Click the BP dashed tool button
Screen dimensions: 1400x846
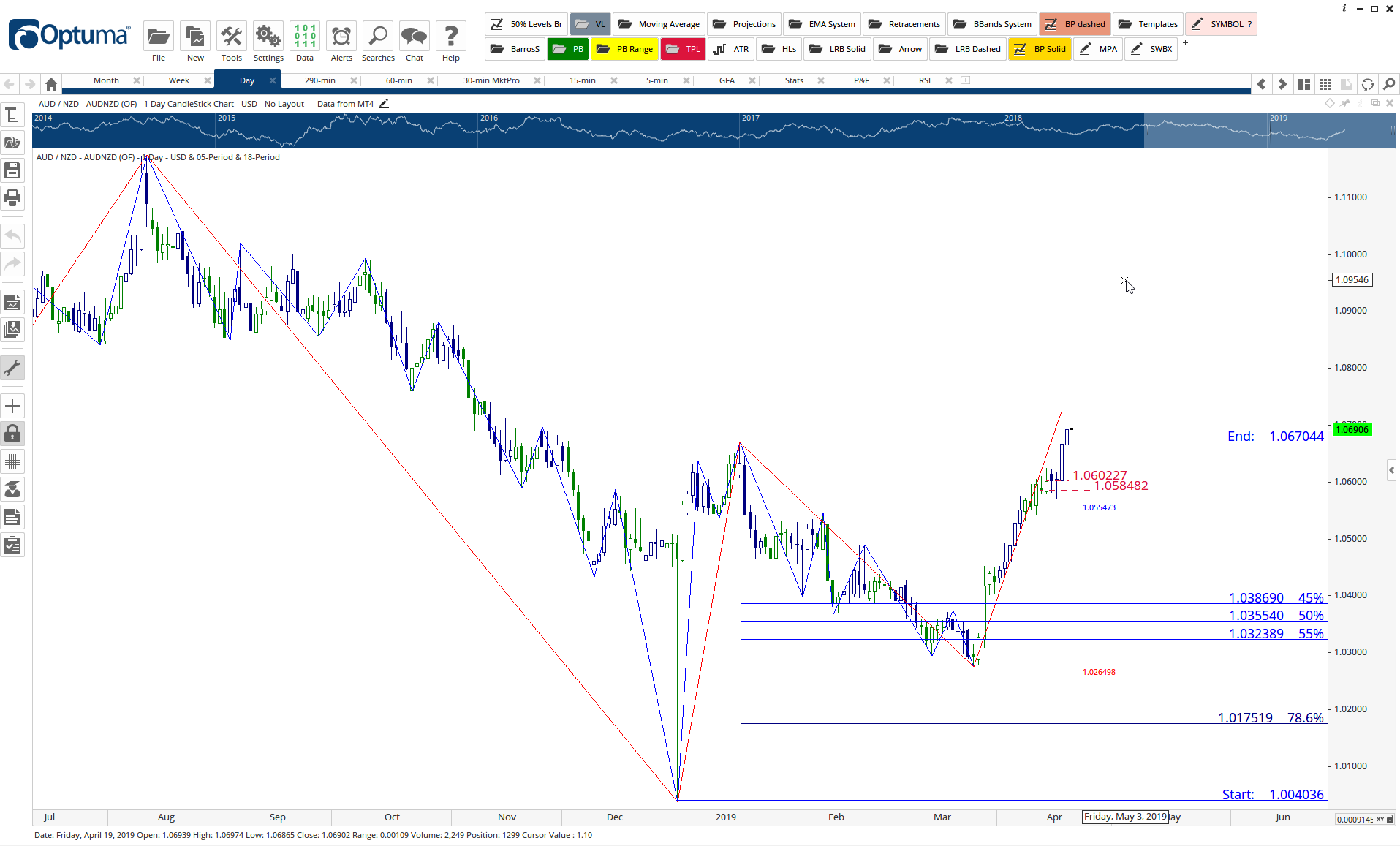pos(1075,24)
